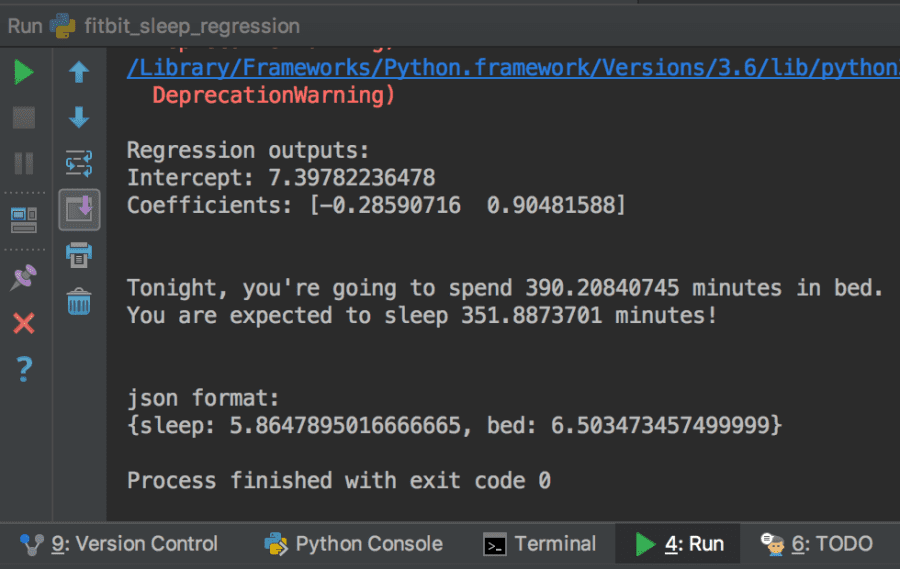
Task: Click the Stop process square icon
Action: coord(24,118)
